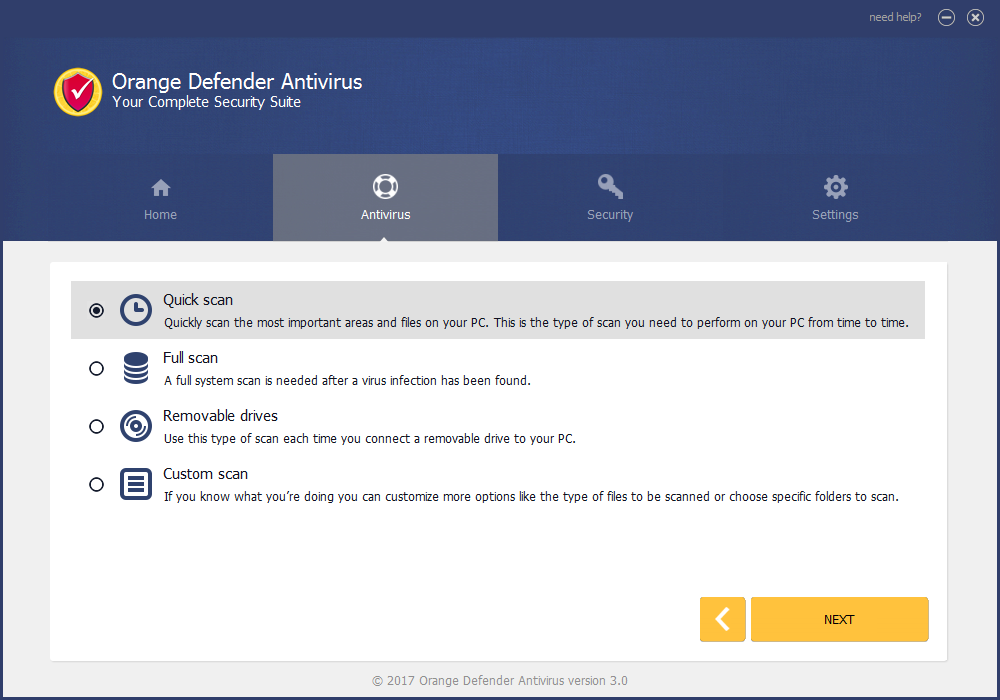The height and width of the screenshot is (700, 1000).
Task: Click the Quick scan clock icon
Action: pos(136,310)
